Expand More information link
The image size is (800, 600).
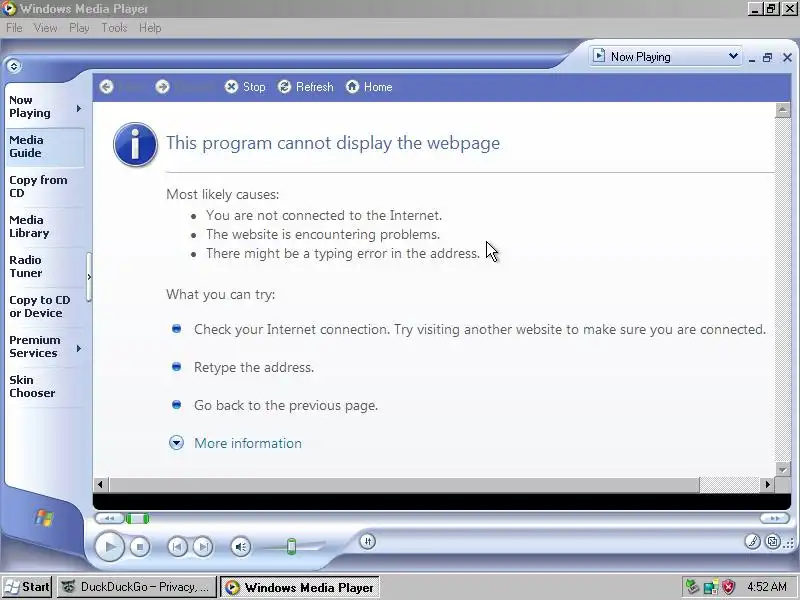tap(248, 443)
